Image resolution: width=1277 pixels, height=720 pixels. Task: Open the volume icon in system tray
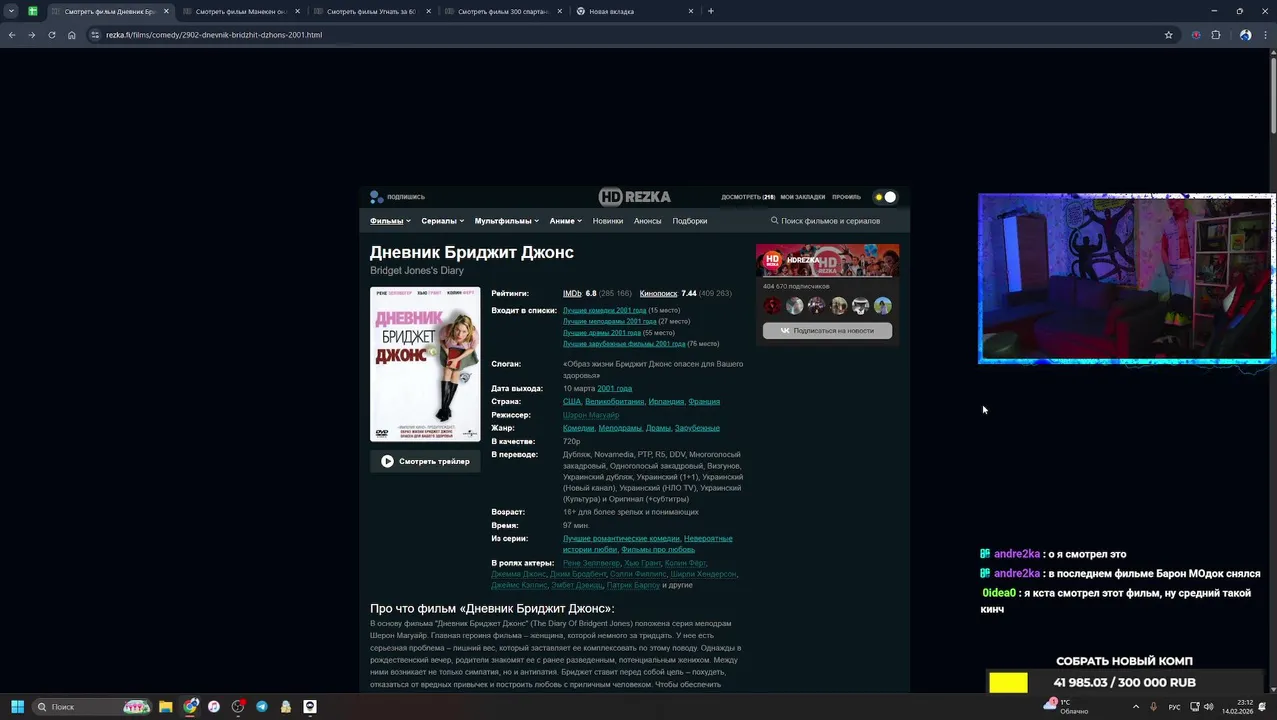(x=1209, y=707)
